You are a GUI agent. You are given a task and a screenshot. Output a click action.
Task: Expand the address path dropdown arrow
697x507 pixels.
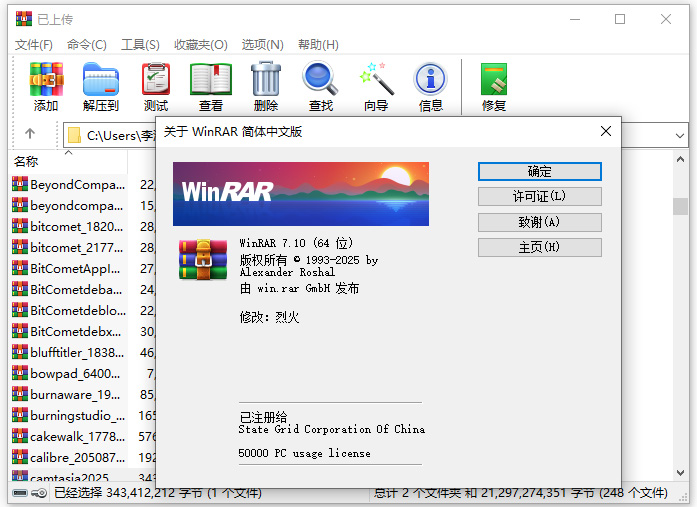(680, 134)
